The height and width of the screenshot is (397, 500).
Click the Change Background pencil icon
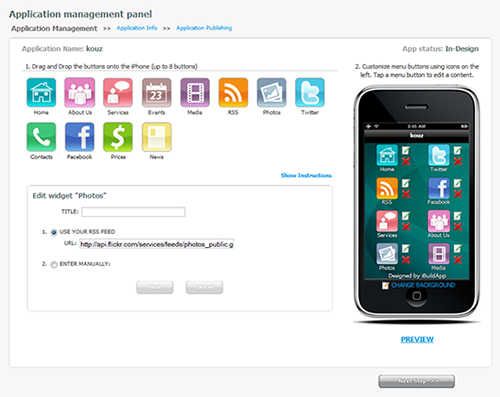(x=385, y=285)
